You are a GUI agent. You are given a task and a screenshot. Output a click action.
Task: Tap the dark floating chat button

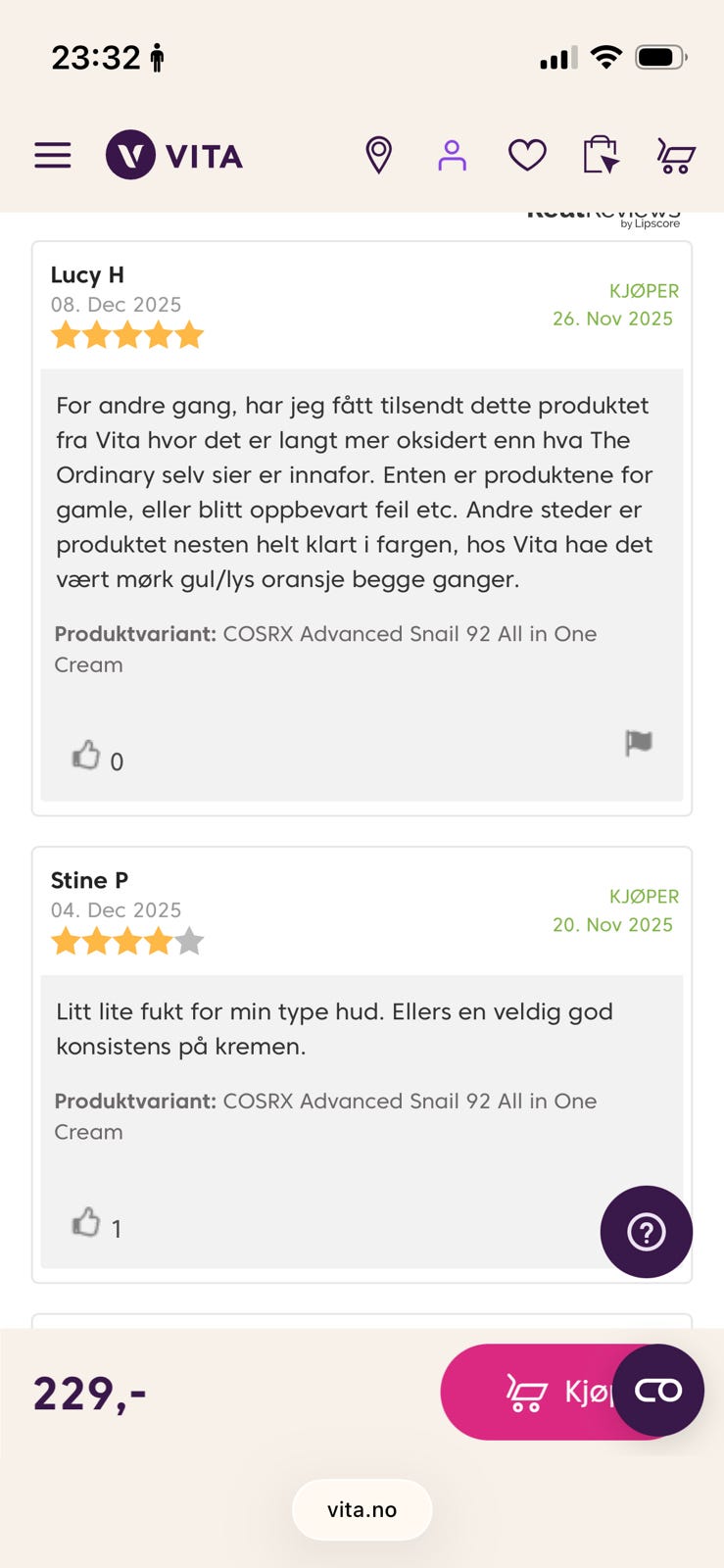coord(658,1391)
